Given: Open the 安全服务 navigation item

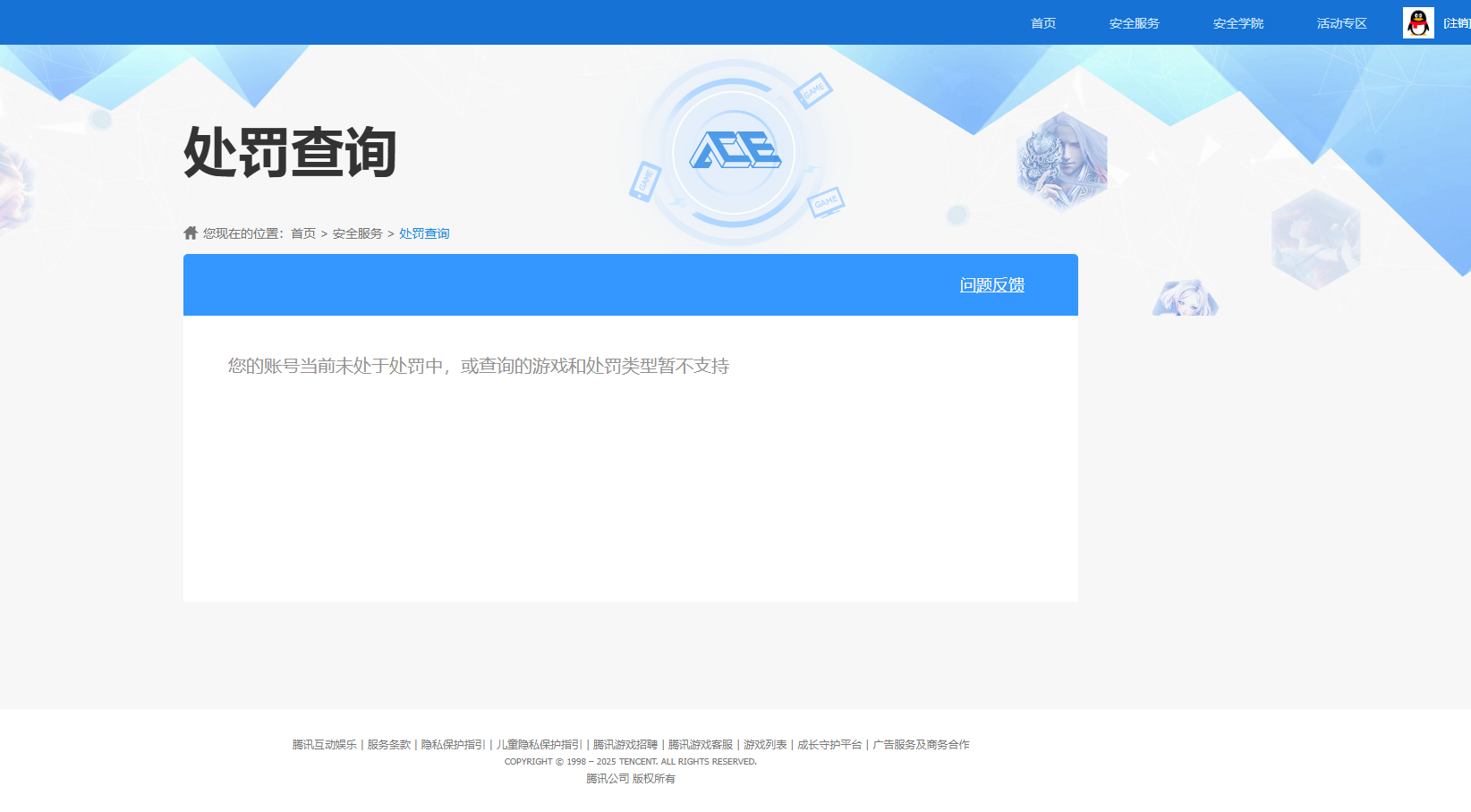Looking at the screenshot, I should (1134, 22).
